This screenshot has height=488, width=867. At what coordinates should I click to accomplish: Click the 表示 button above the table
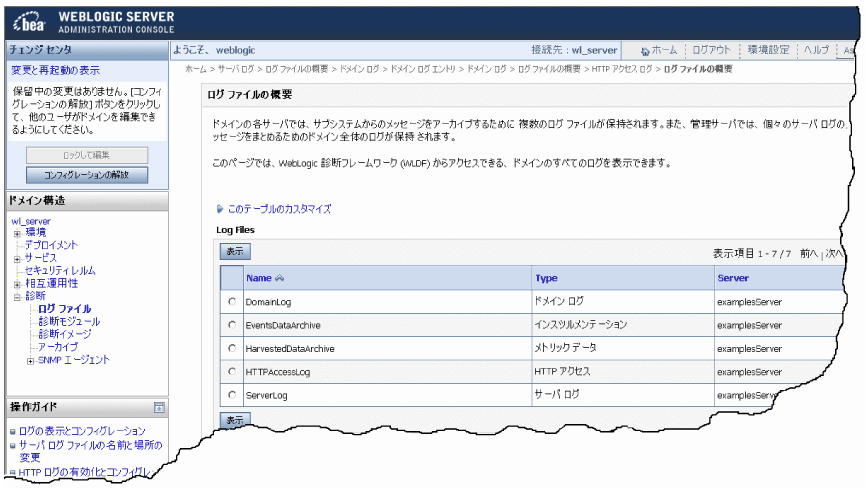235,251
